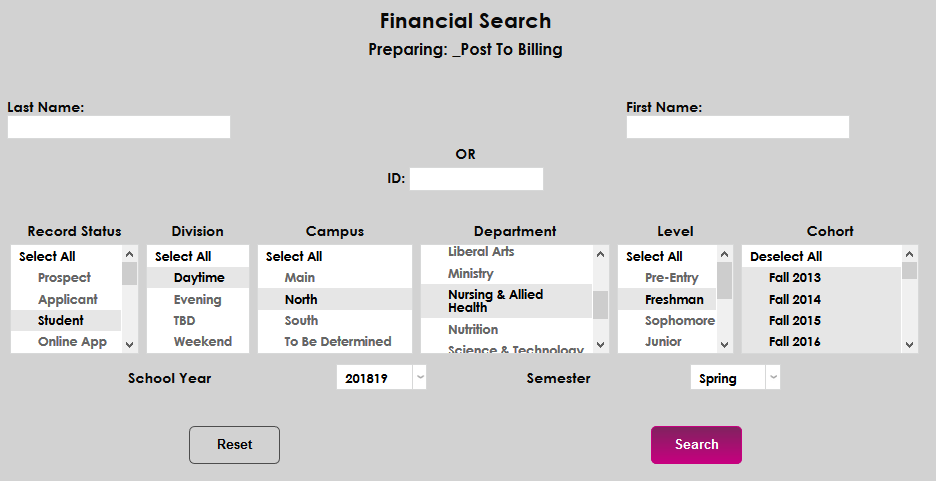
Task: Click Cohort list scroll down arrow
Action: 909,344
